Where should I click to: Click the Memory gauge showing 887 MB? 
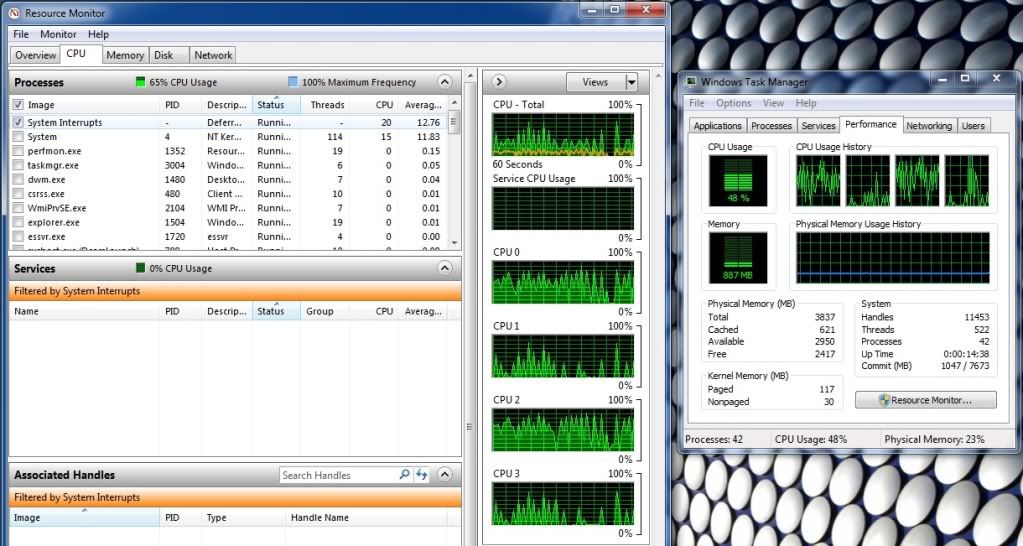(x=737, y=256)
